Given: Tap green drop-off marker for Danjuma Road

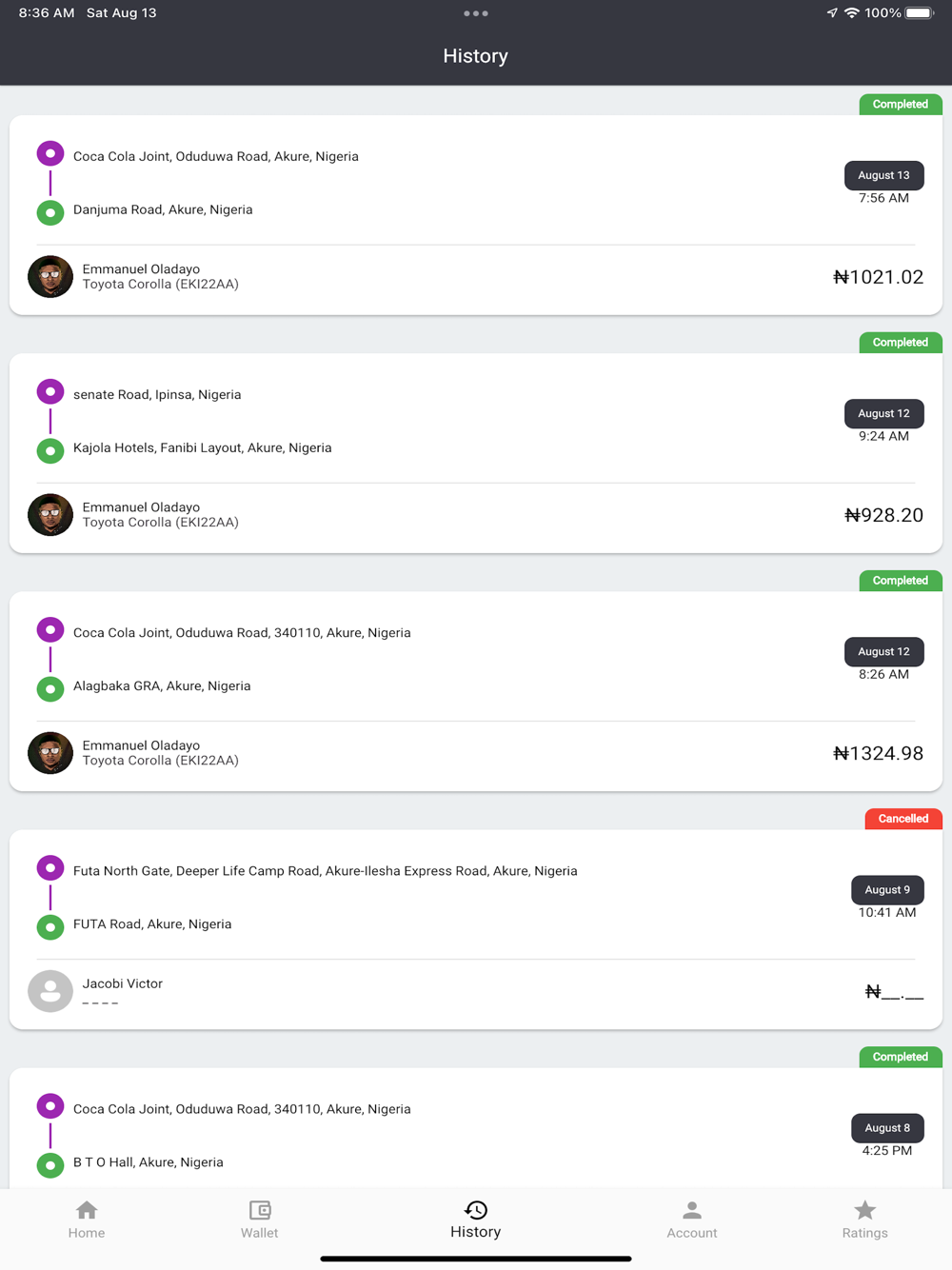Looking at the screenshot, I should click(x=50, y=211).
